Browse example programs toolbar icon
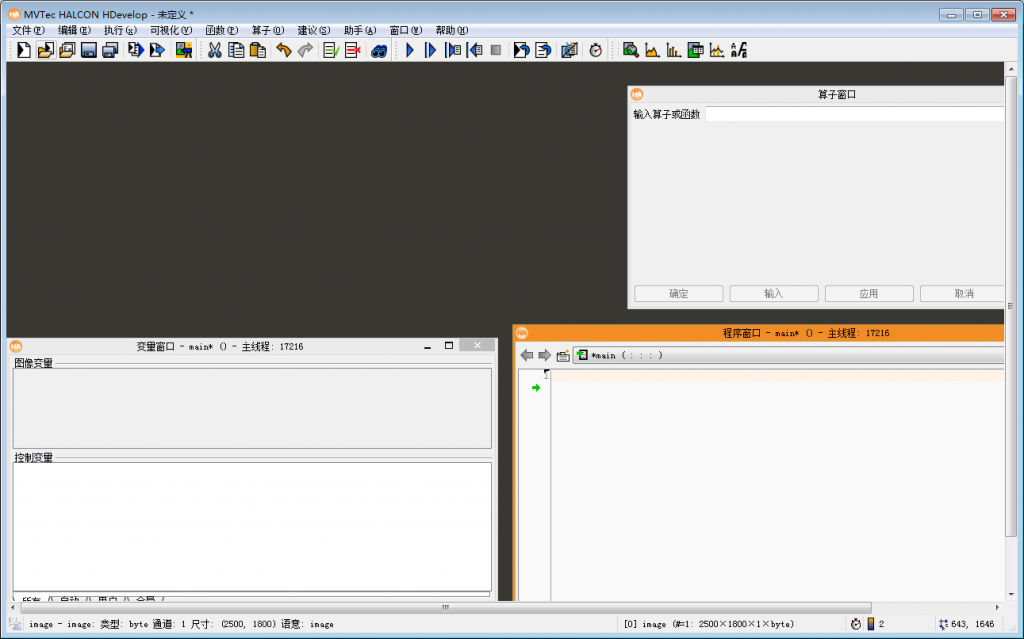The height and width of the screenshot is (639, 1024). click(67, 50)
